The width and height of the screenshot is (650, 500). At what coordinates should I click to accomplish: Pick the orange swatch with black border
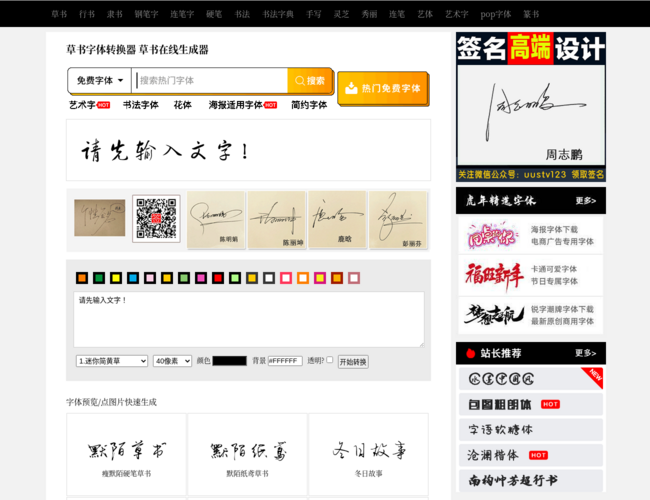coord(82,278)
